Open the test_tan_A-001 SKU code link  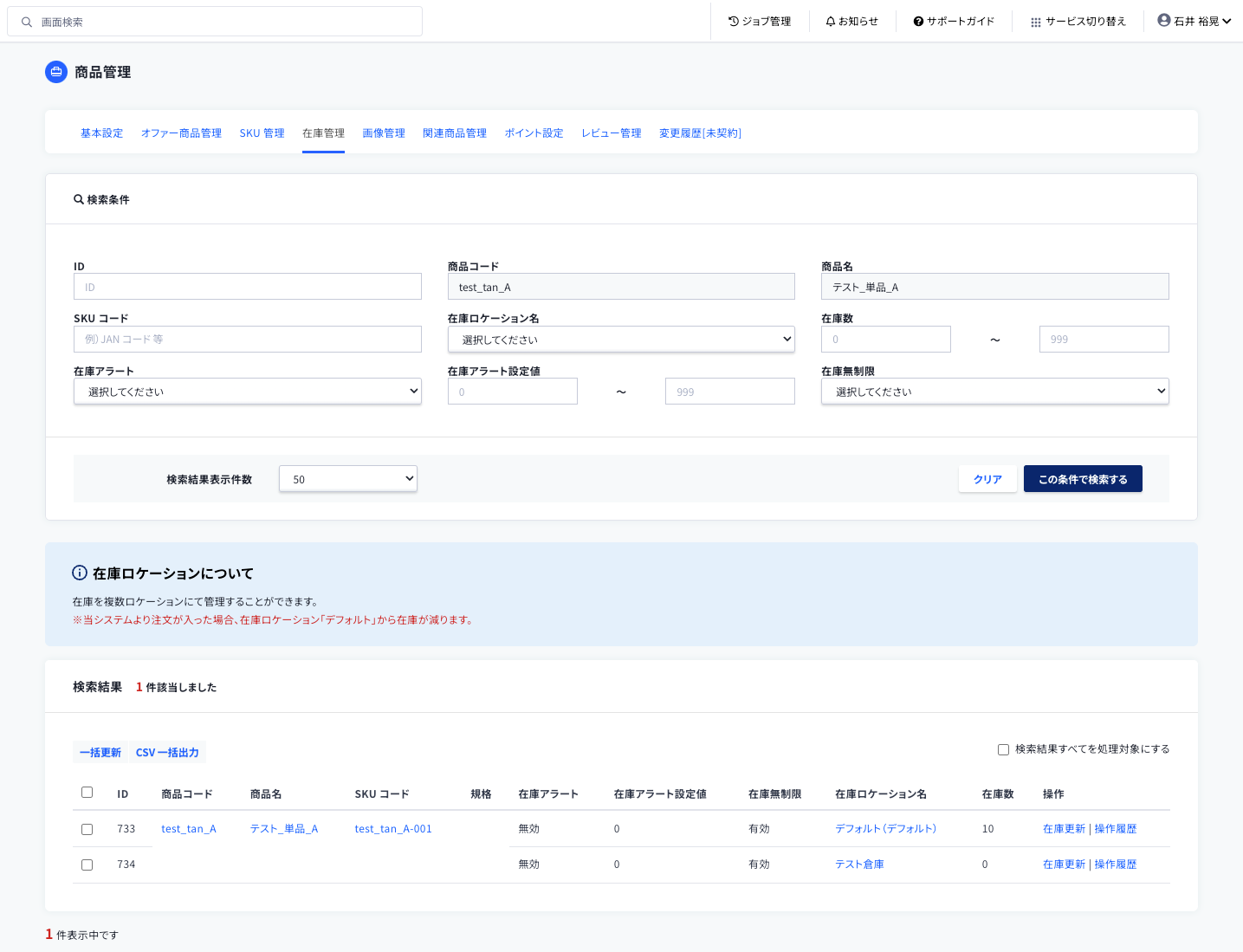coord(393,829)
